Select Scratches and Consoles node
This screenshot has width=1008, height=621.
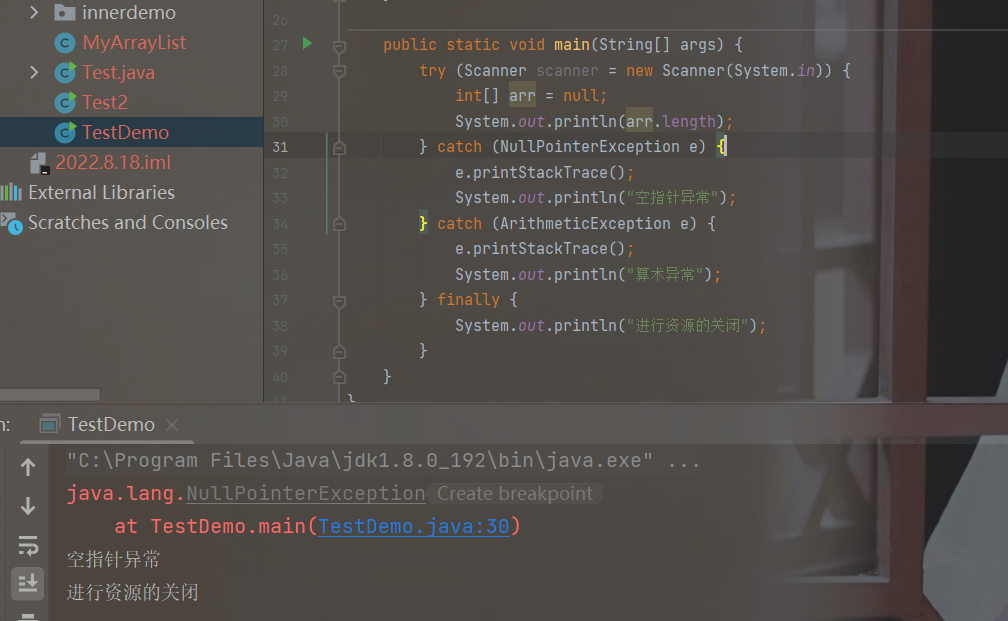[x=128, y=222]
